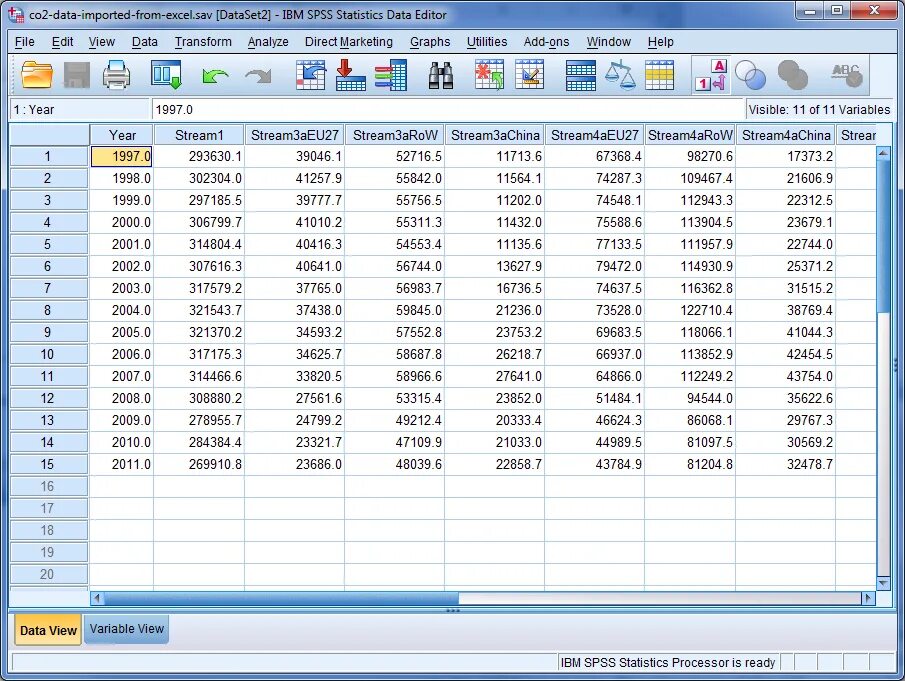Viewport: 905px width, 681px height.
Task: Print using the printer icon
Action: click(117, 75)
